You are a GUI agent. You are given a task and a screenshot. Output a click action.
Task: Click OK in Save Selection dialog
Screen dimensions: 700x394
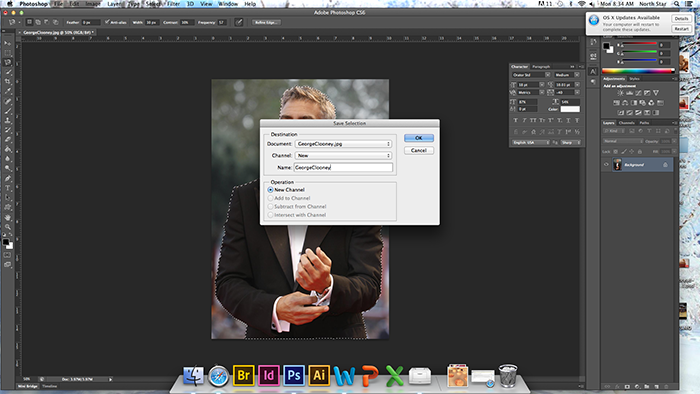(419, 138)
